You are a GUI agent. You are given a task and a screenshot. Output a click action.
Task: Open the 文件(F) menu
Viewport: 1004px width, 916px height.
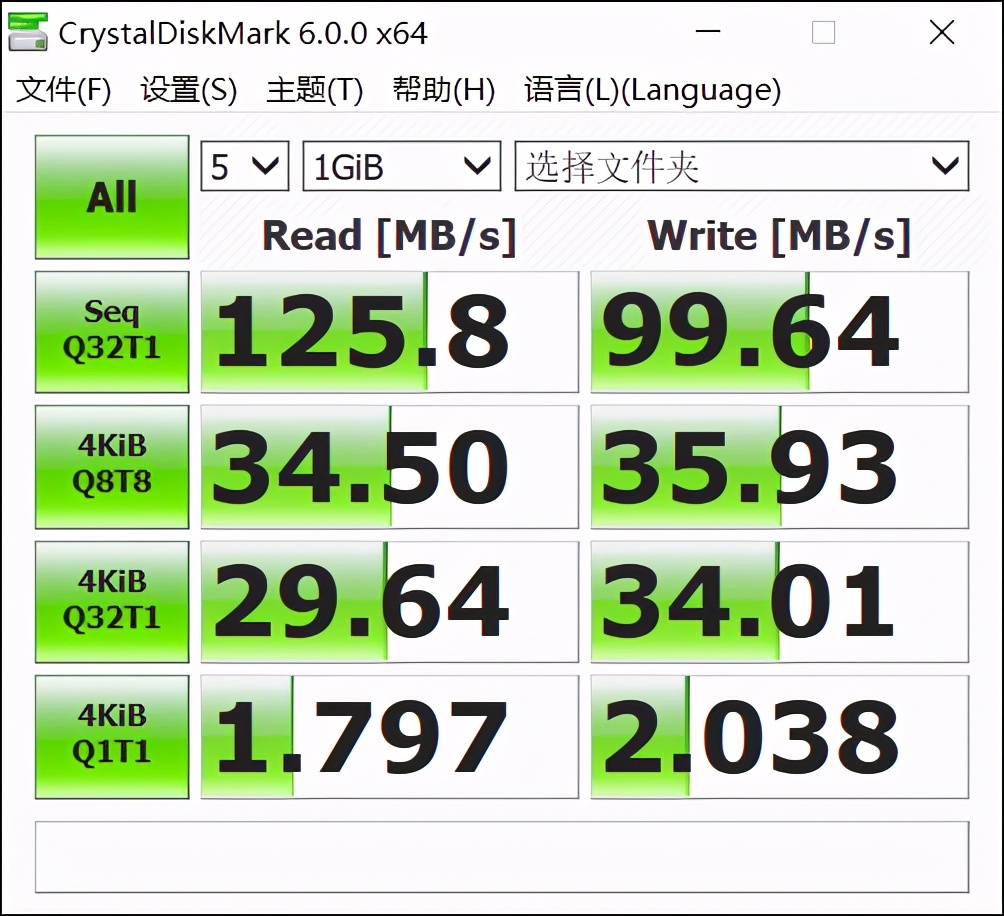[63, 90]
